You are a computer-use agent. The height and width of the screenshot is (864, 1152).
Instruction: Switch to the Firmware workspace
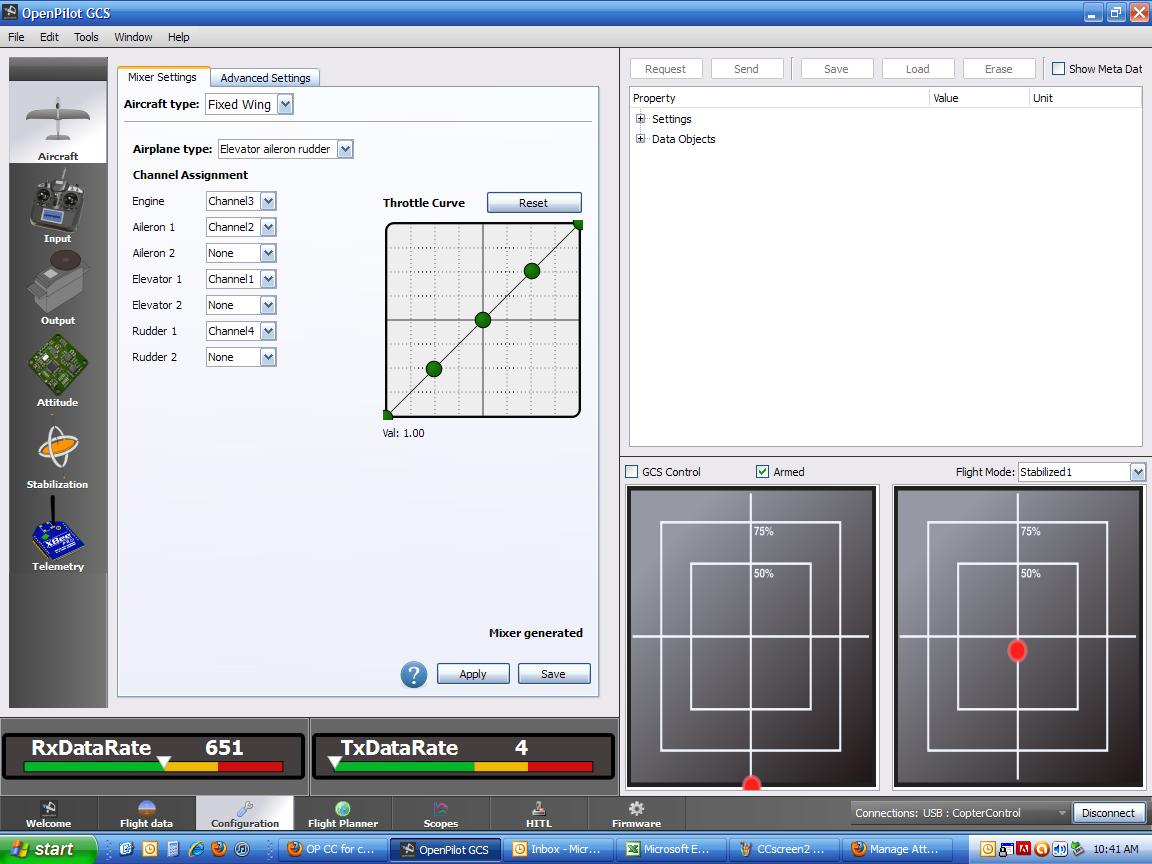(636, 814)
